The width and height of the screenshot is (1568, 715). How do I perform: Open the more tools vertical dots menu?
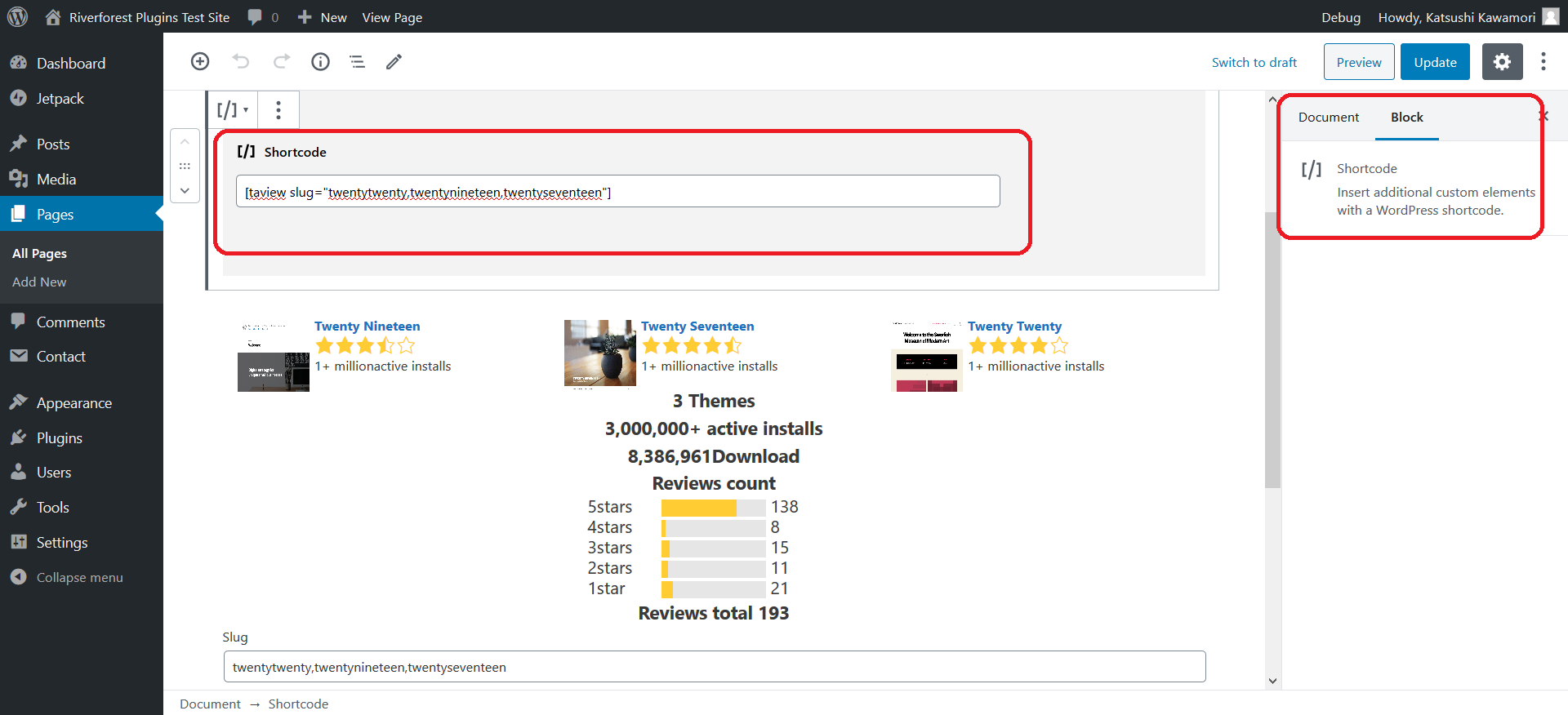(1543, 61)
